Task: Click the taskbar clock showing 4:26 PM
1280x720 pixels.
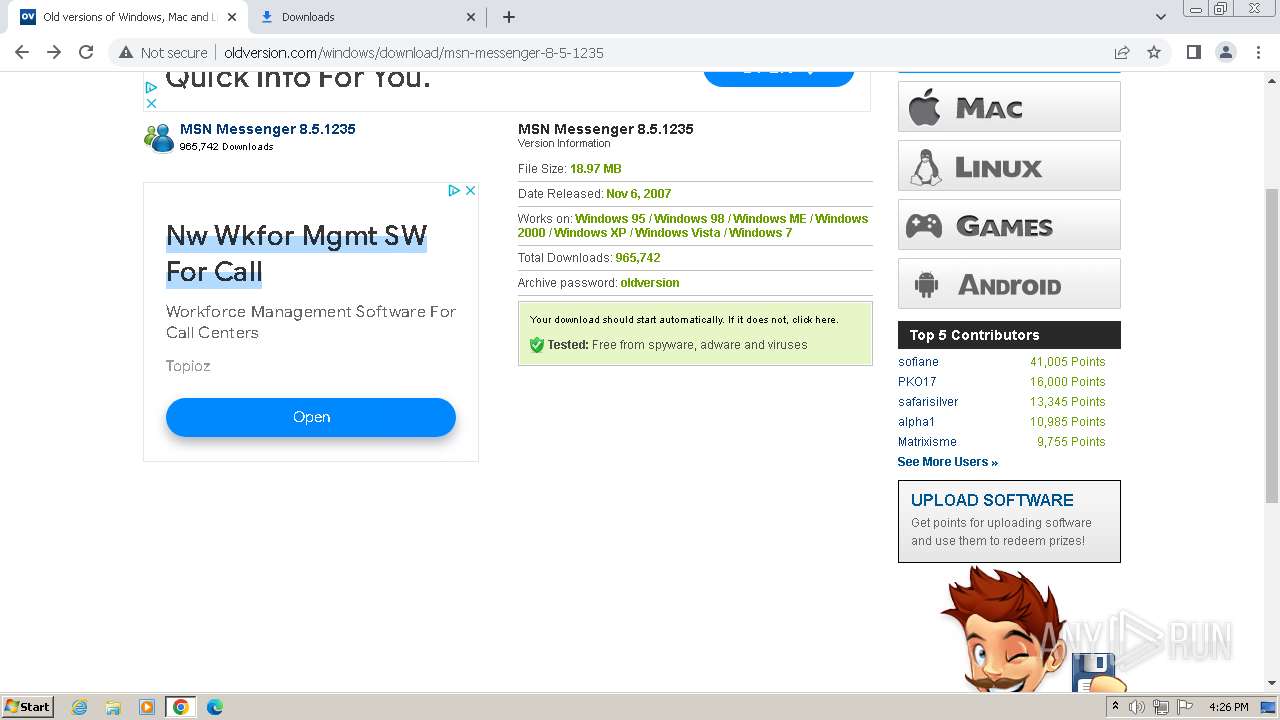Action: click(x=1228, y=707)
